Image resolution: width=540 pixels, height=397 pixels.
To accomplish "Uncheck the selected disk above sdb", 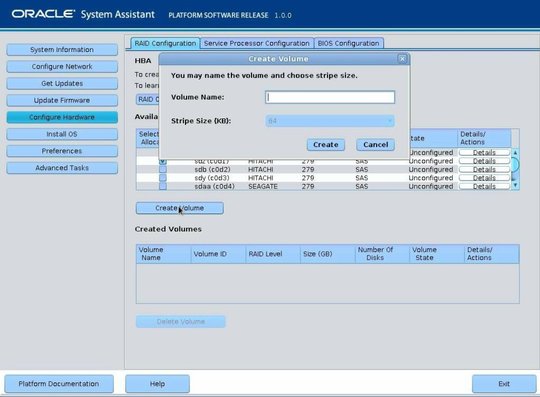I will coord(163,161).
